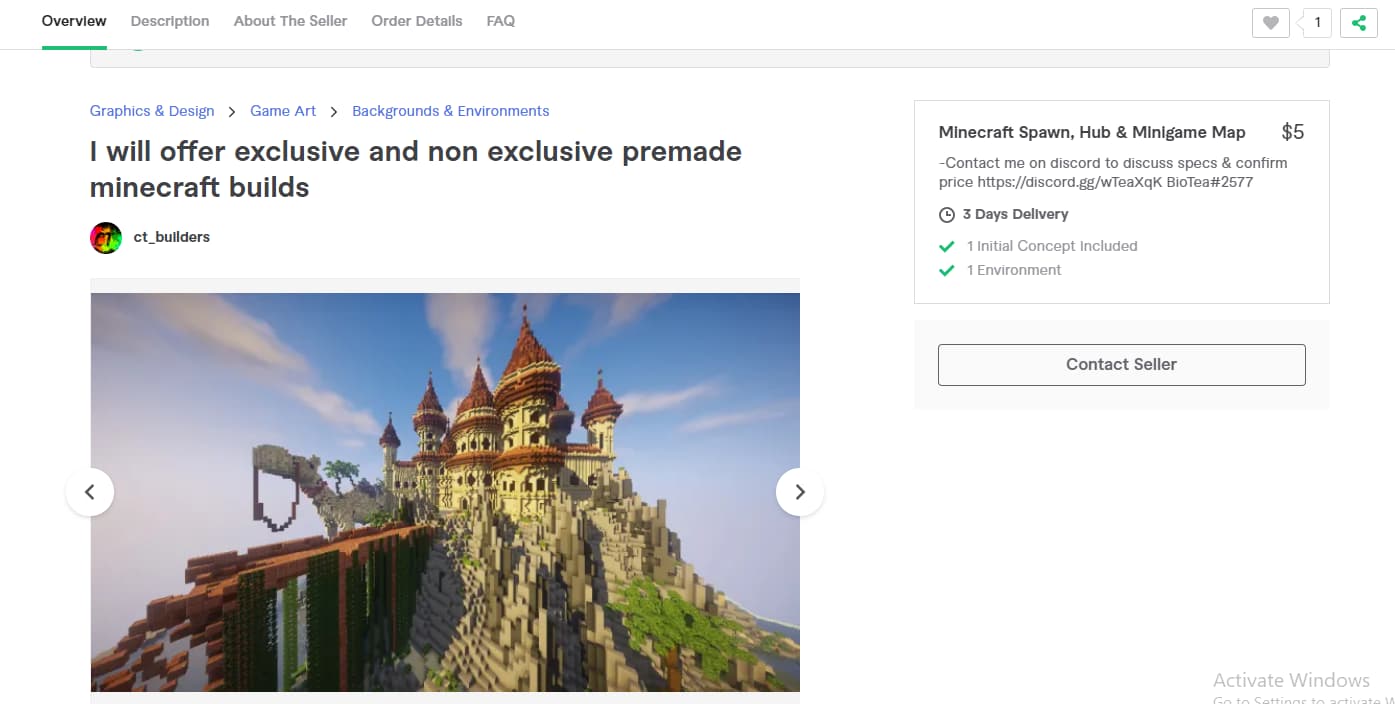Click checkmark beside 1 Environment

tap(947, 270)
